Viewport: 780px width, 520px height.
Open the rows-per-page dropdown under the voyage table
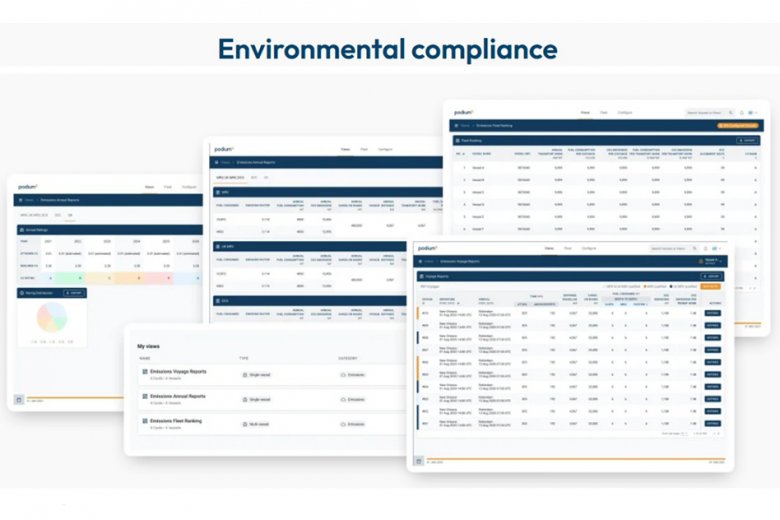[x=683, y=433]
